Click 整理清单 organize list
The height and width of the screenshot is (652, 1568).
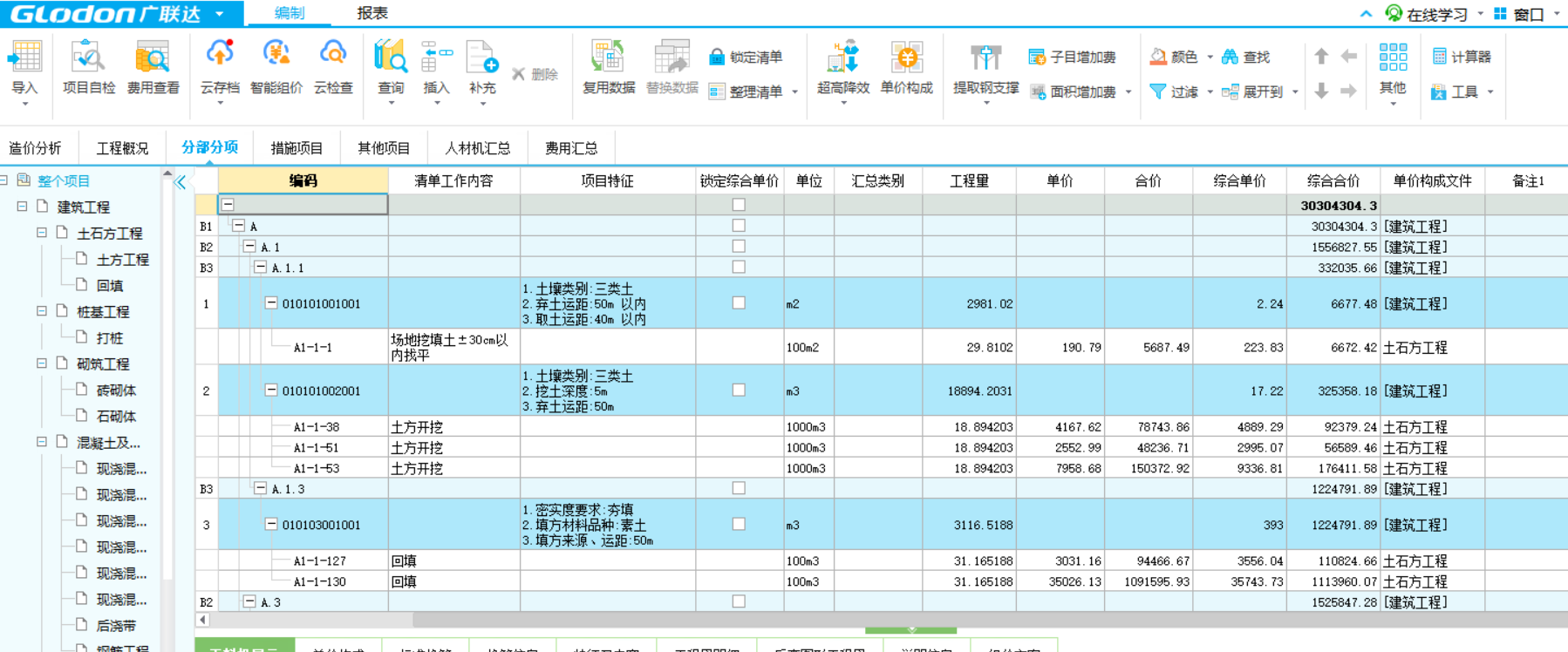746,92
